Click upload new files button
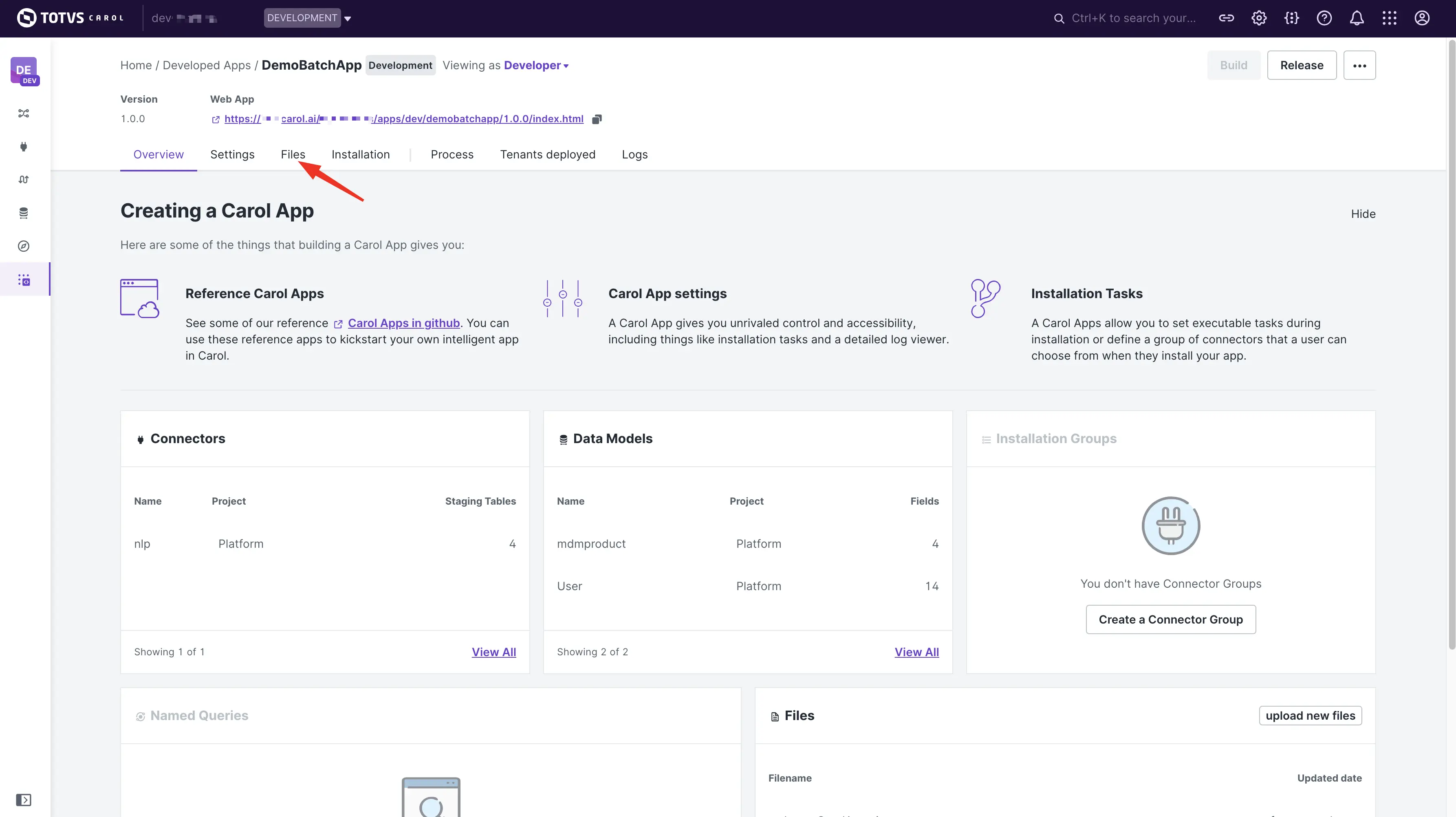Screen dimensions: 1456x817 click(x=1310, y=715)
